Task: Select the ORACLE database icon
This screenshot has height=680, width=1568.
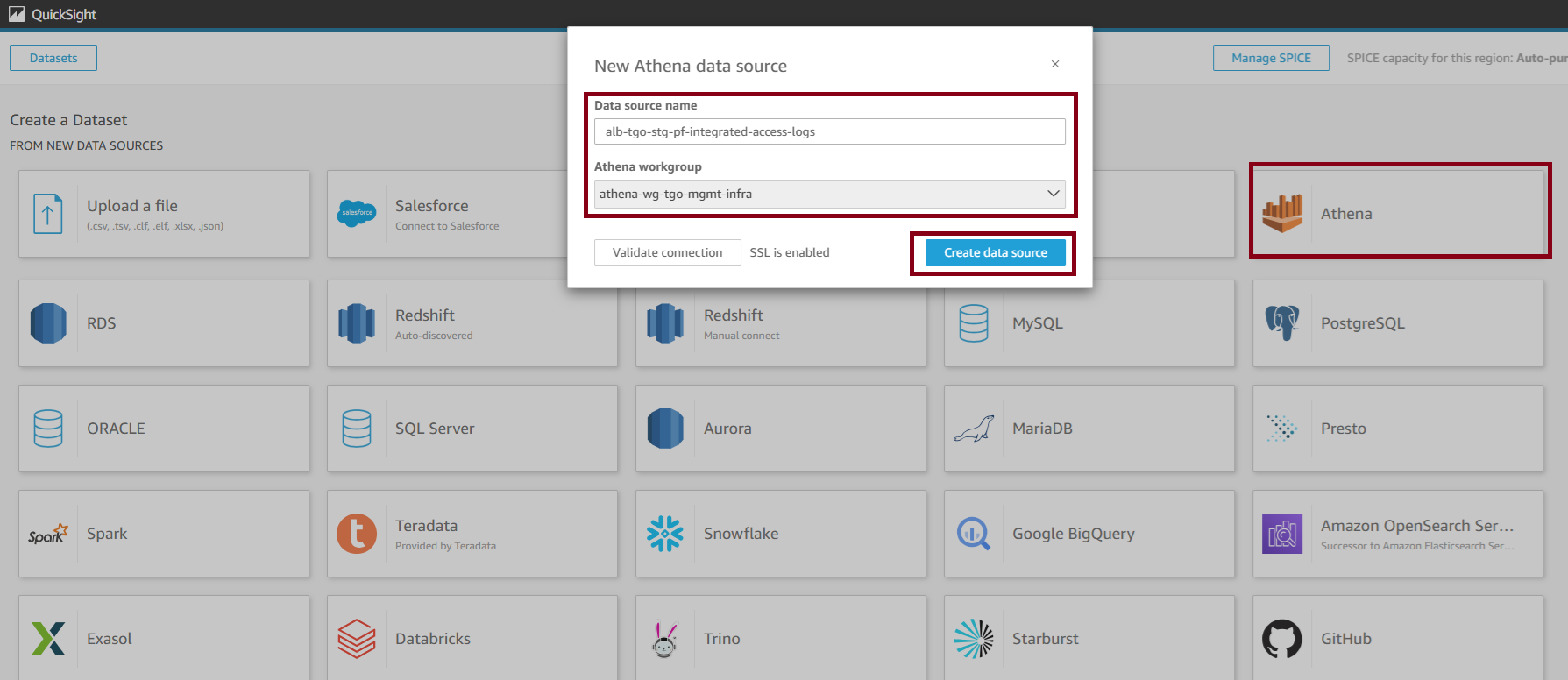Action: tap(48, 429)
